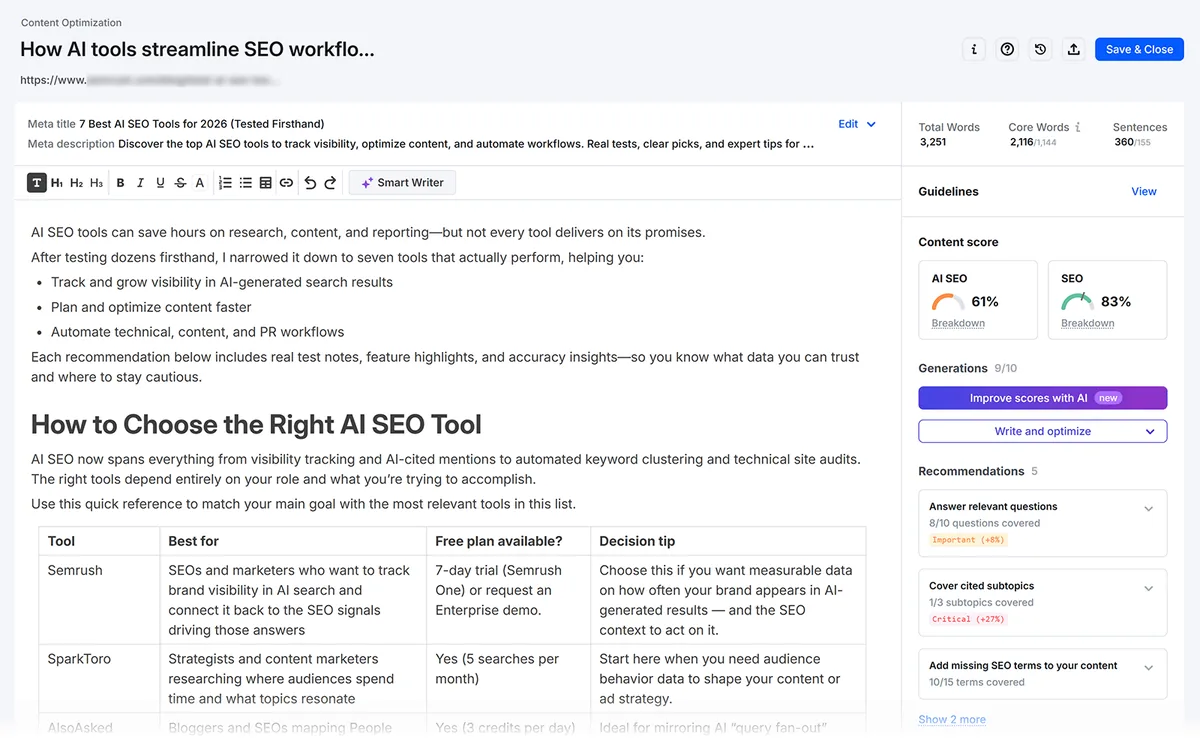Select the normal text style icon

point(37,183)
